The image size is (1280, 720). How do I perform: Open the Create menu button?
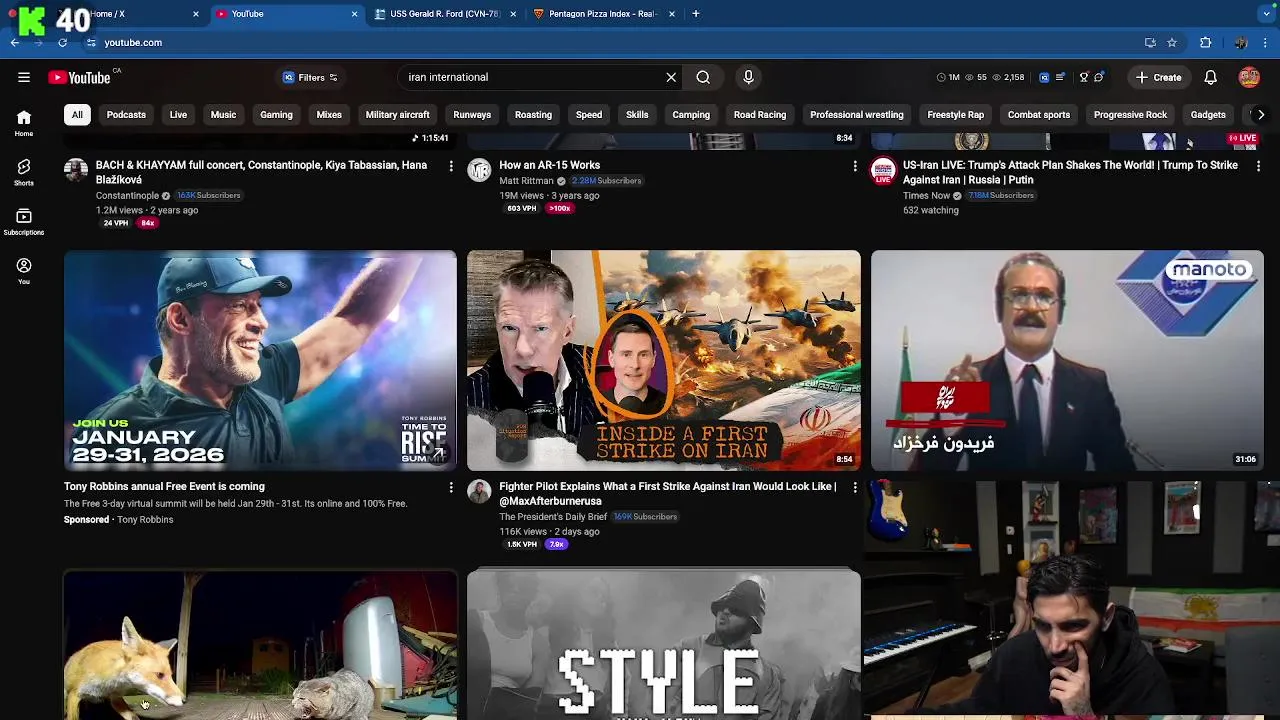[1159, 77]
